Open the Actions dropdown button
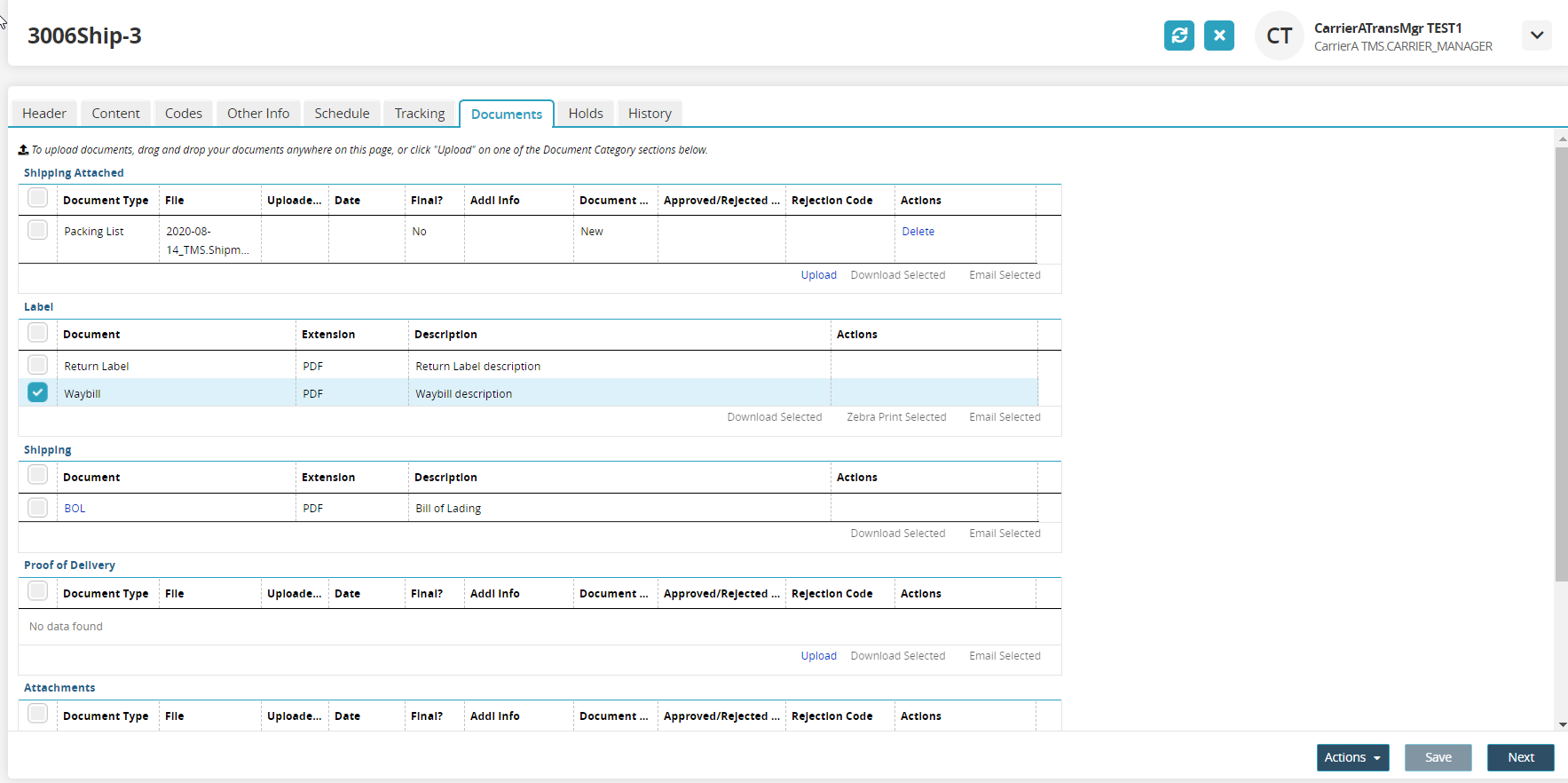This screenshot has height=783, width=1568. click(1351, 757)
